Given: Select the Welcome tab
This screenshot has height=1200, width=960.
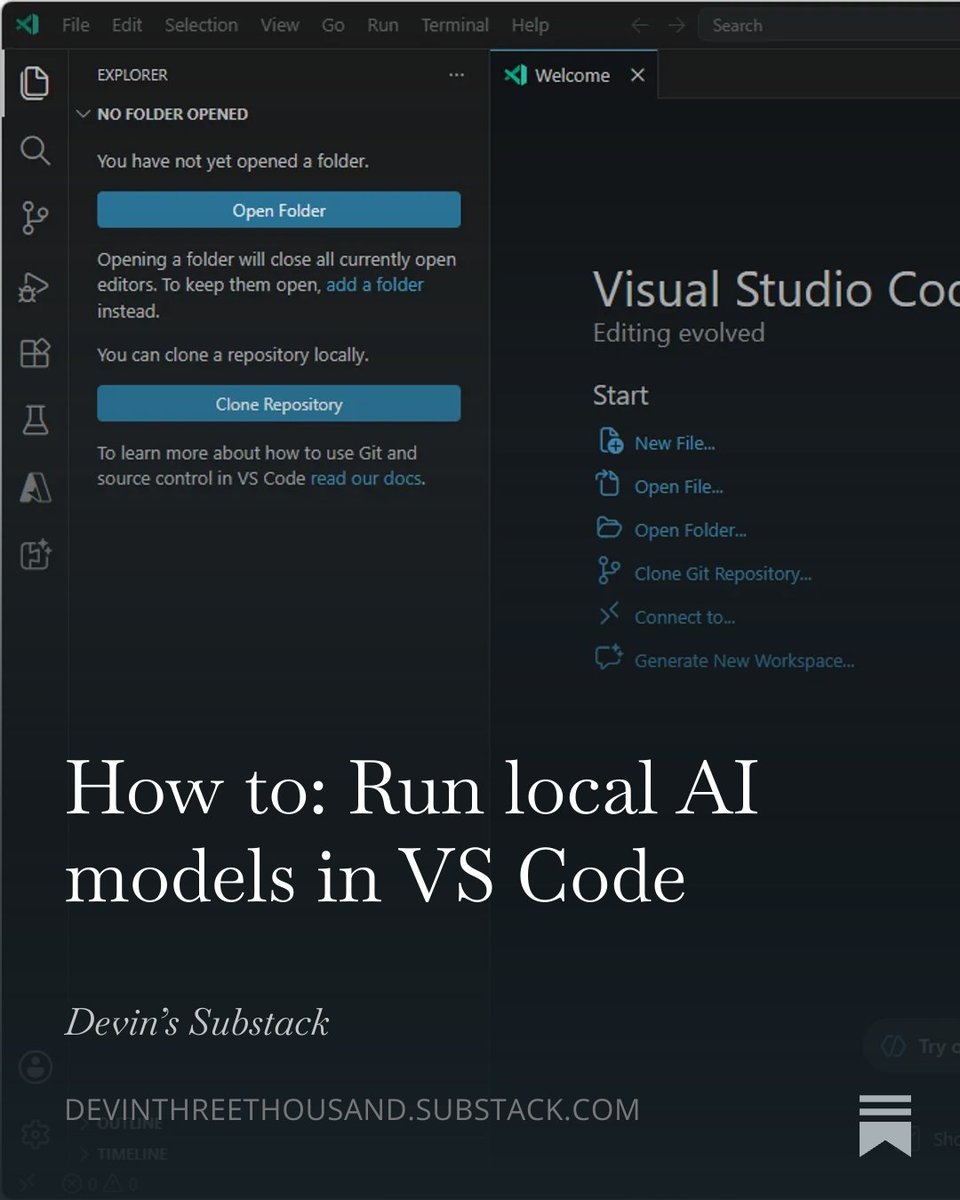Looking at the screenshot, I should click(574, 75).
